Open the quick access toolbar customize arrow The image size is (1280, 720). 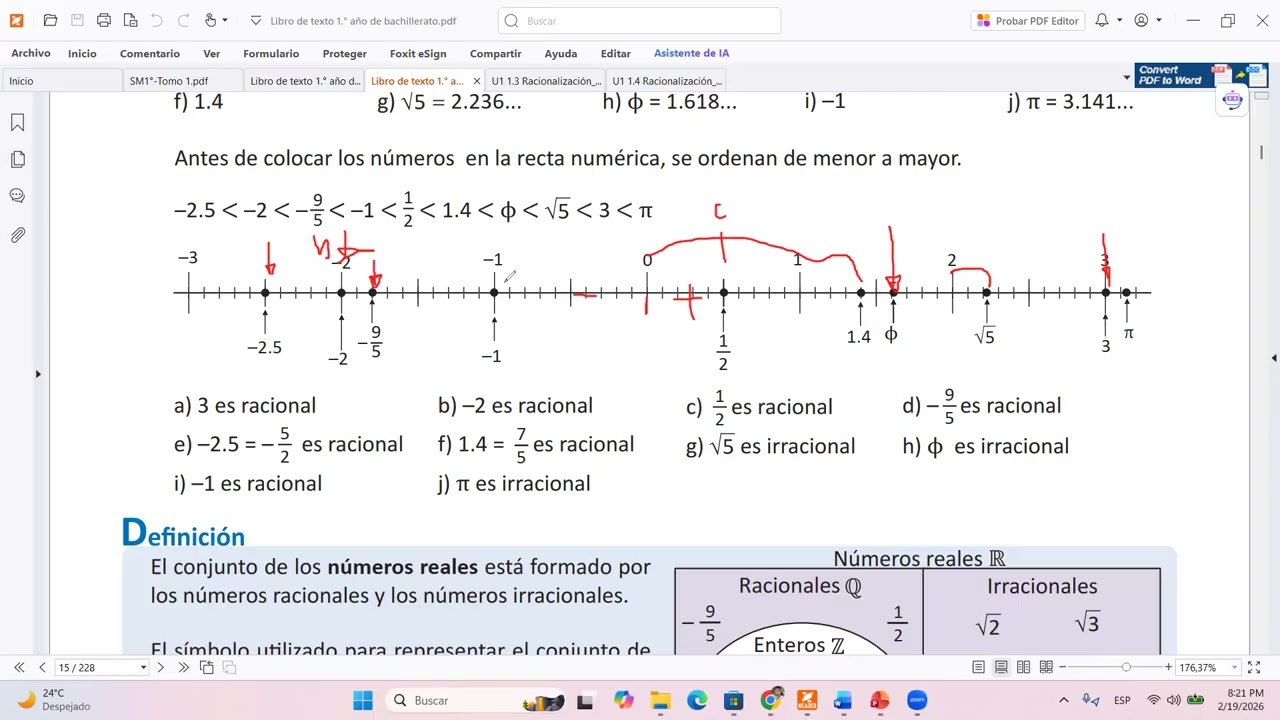tap(255, 20)
